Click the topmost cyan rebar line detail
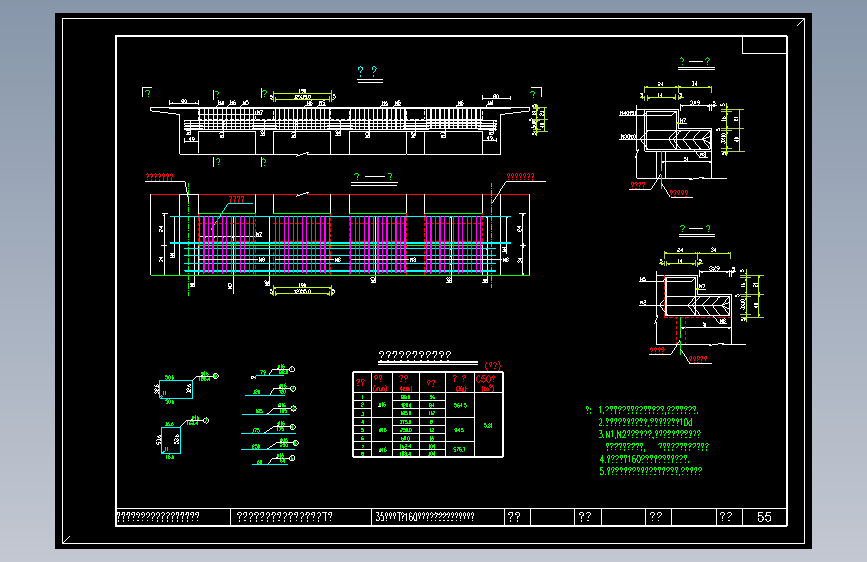The image size is (867, 562). [x=274, y=372]
